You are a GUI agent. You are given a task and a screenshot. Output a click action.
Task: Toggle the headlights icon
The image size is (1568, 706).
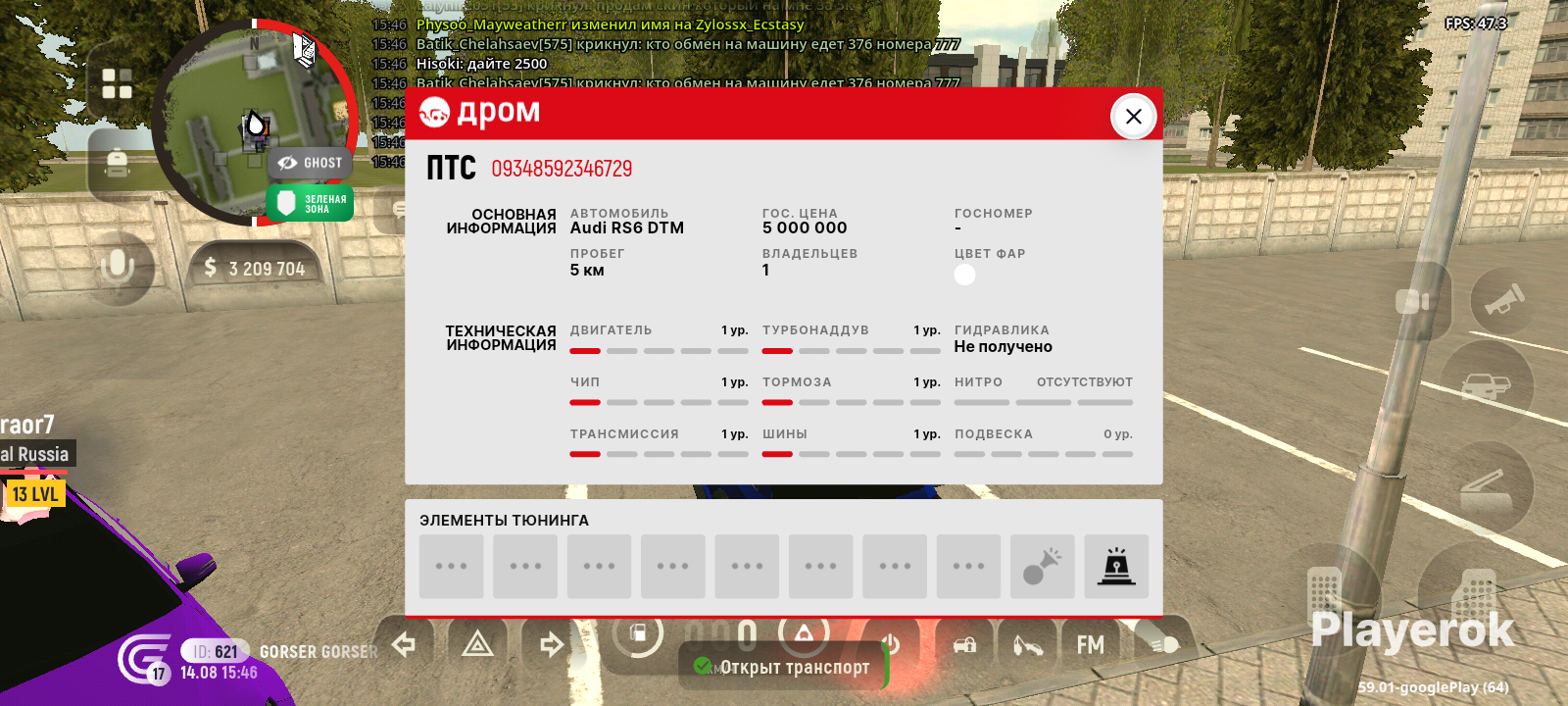pos(1164,644)
